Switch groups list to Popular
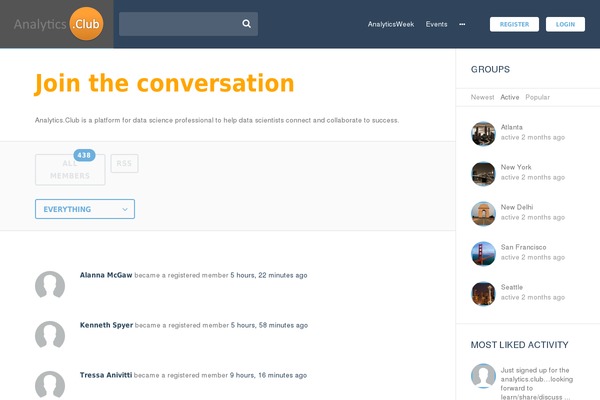This screenshot has height=400, width=600. coord(537,97)
